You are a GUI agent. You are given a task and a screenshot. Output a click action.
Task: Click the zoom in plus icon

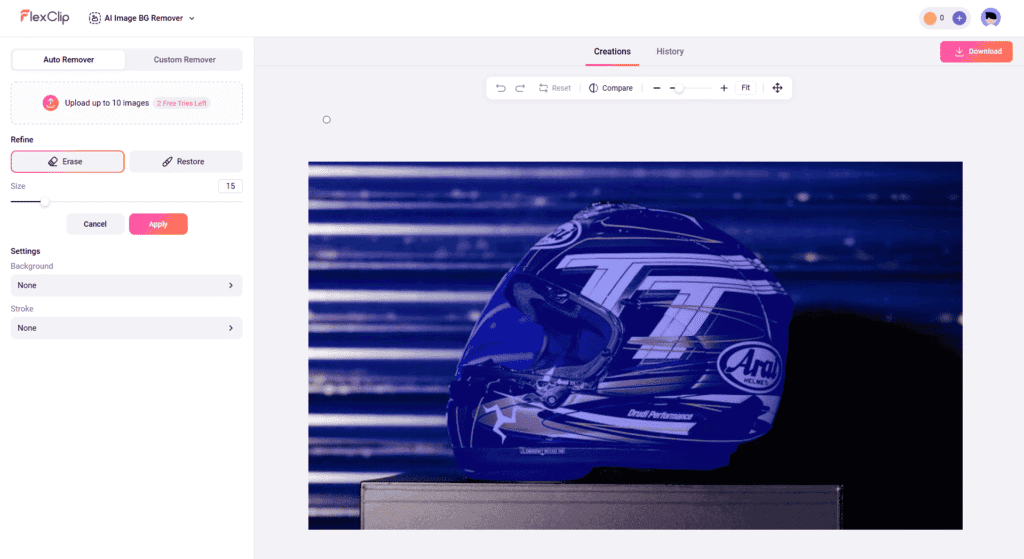point(724,88)
